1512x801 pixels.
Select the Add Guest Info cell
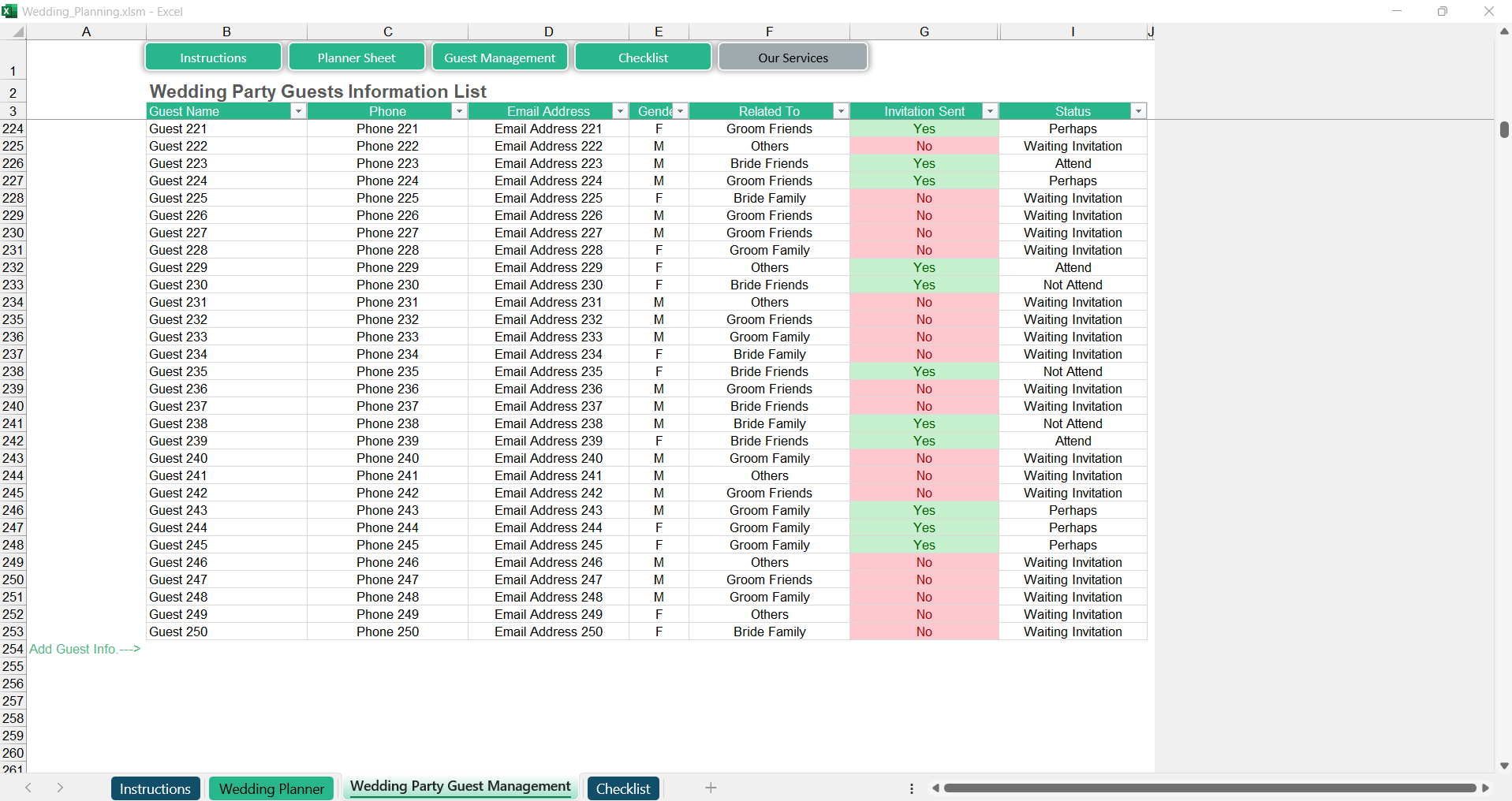click(x=85, y=649)
